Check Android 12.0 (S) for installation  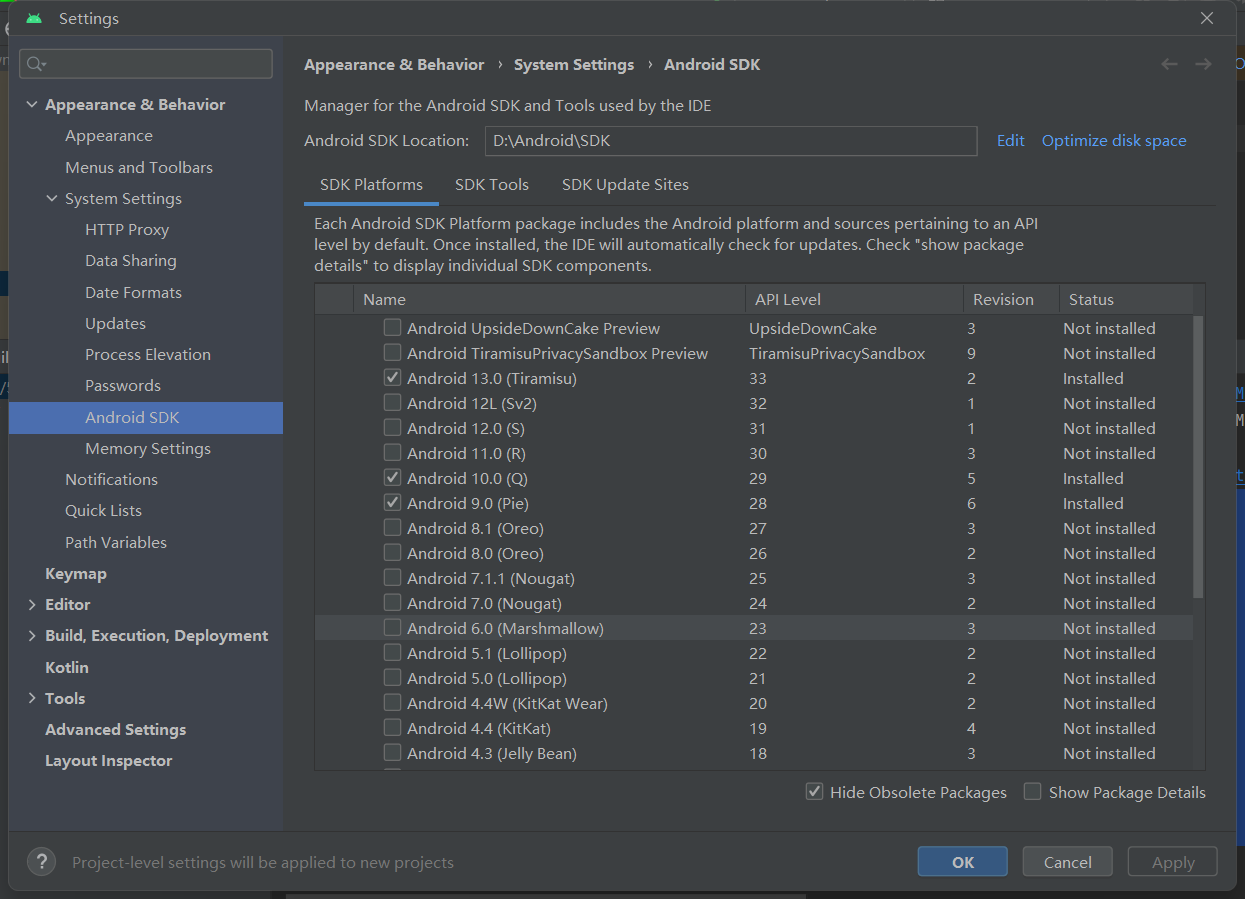pyautogui.click(x=391, y=427)
